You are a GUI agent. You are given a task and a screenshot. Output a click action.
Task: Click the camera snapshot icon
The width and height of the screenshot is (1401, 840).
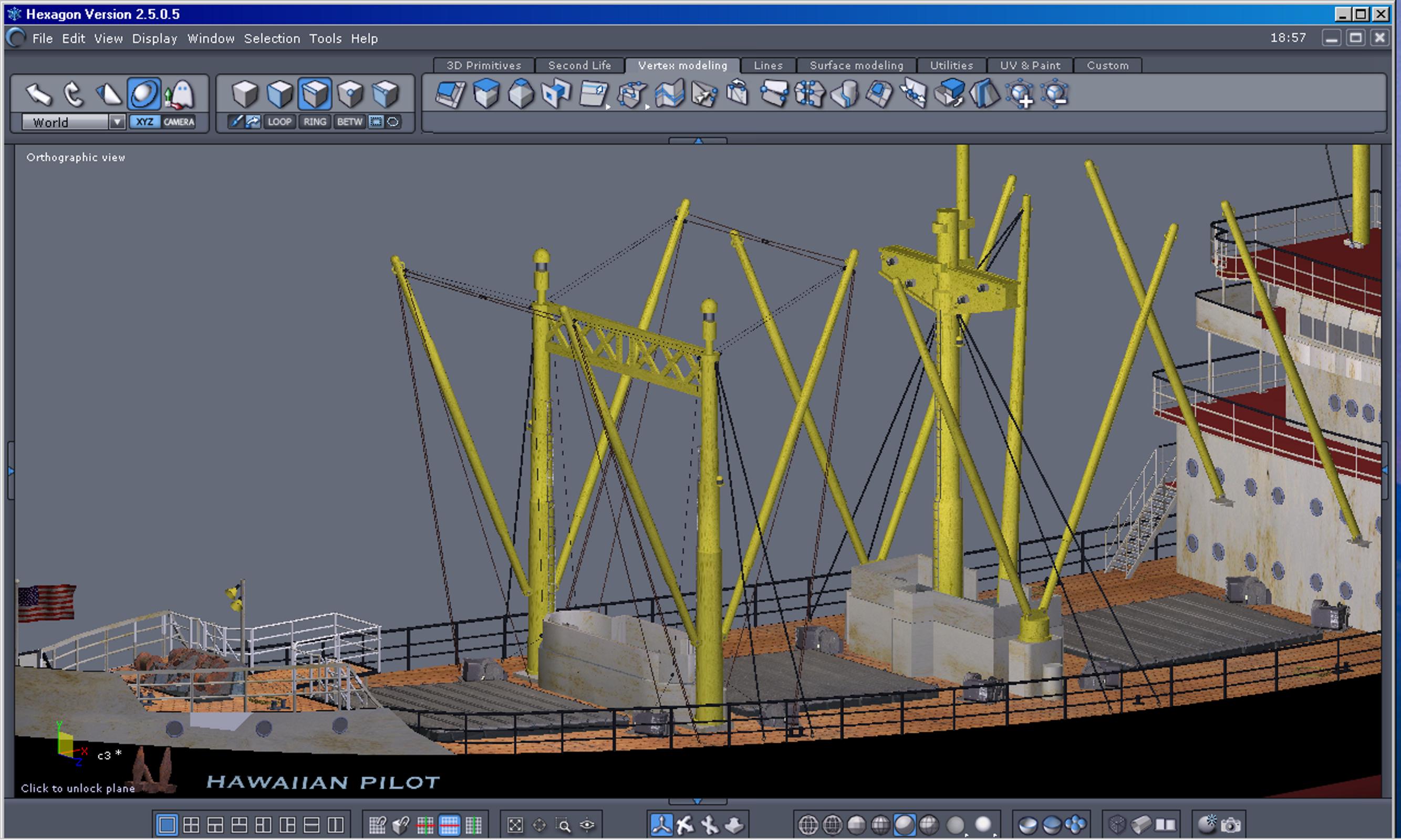[1231, 825]
